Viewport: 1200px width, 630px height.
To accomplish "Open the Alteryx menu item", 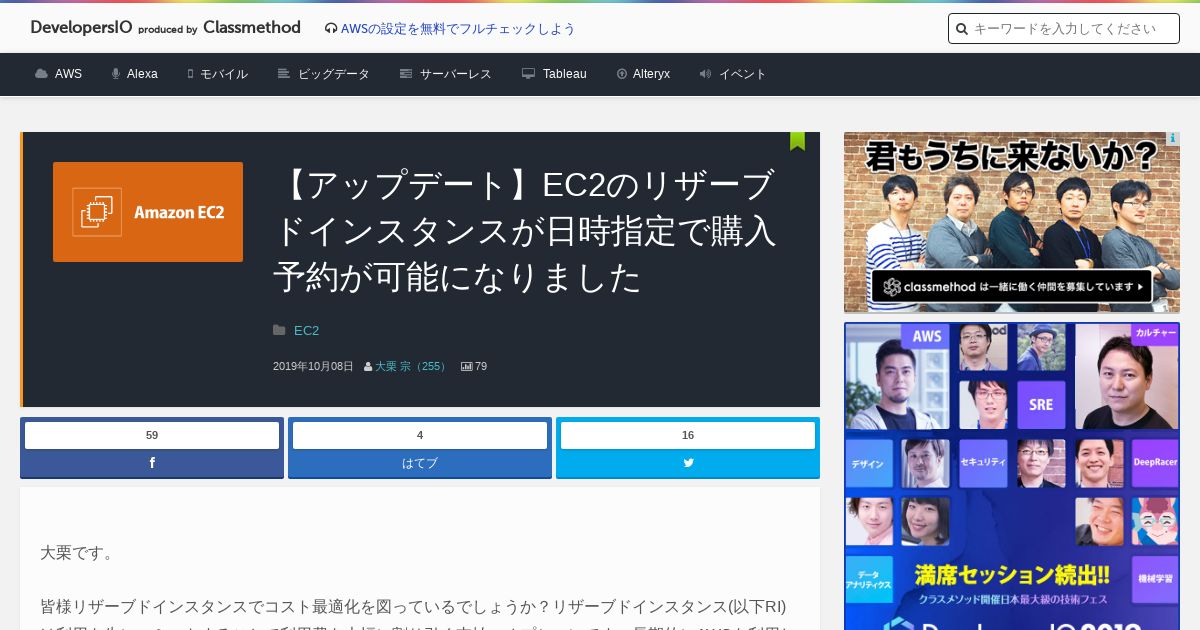I will coord(651,74).
